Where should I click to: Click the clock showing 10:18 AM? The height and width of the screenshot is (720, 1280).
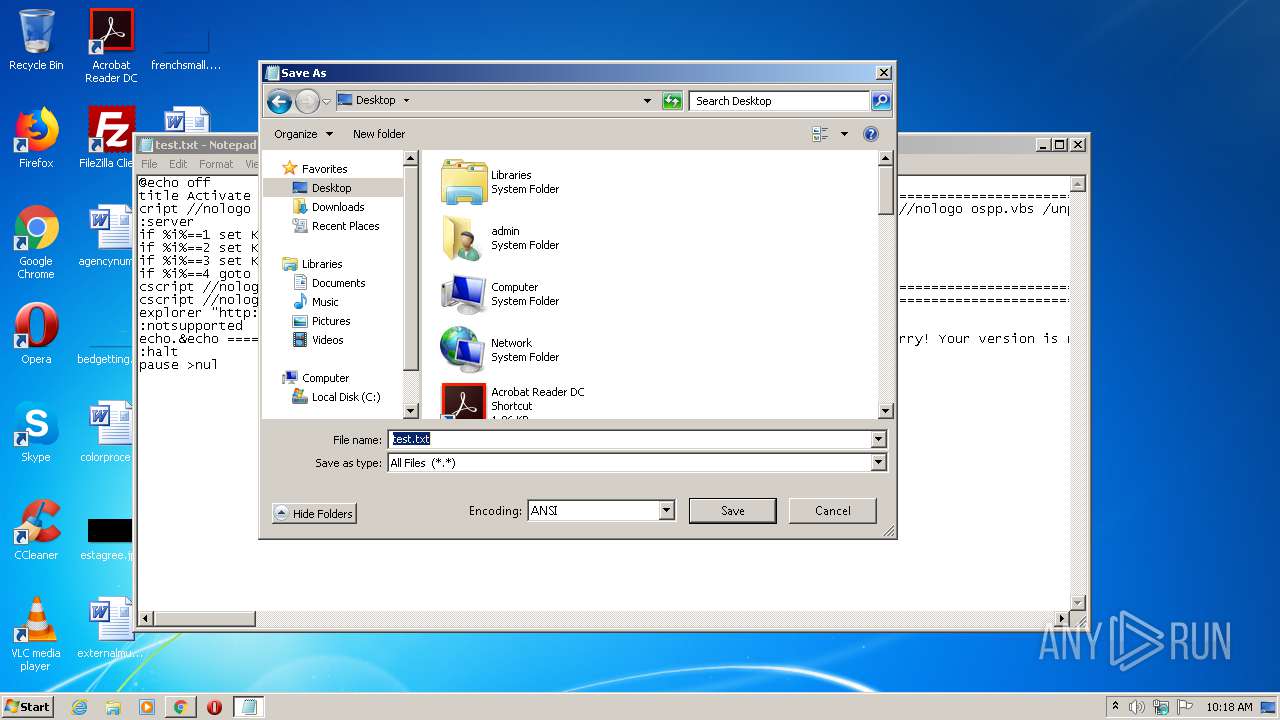tap(1229, 707)
